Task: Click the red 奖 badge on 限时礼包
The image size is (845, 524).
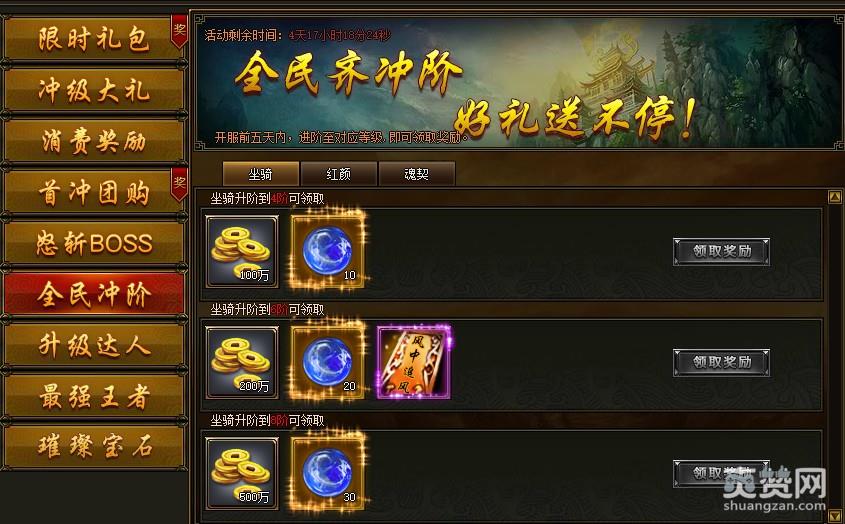Action: coord(179,30)
